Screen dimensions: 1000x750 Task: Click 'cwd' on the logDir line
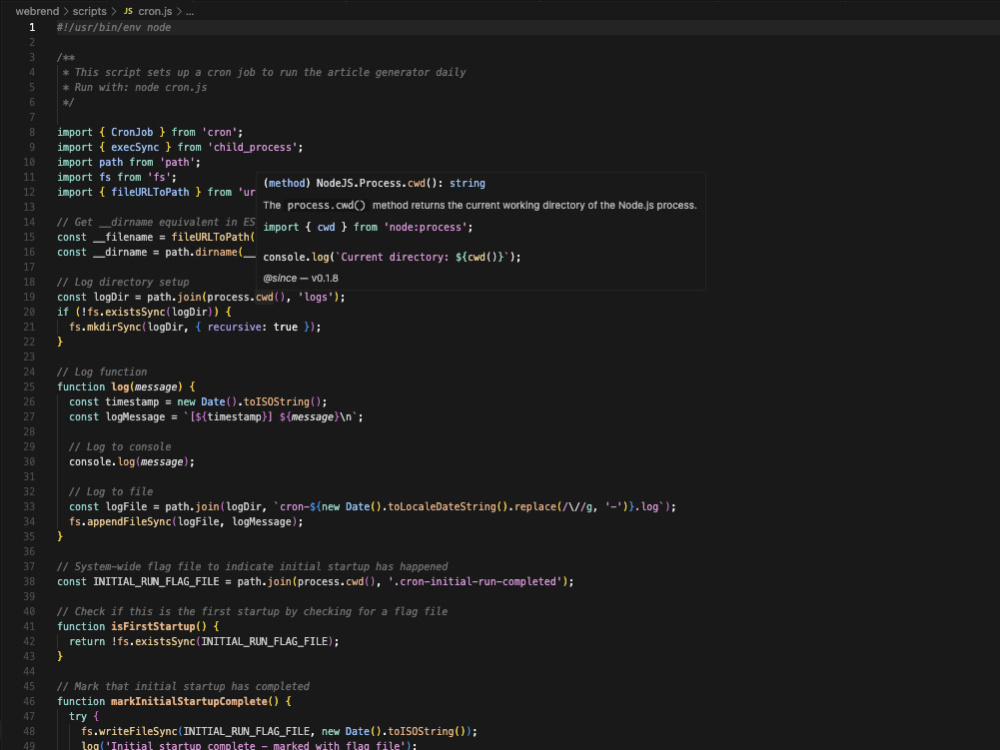tap(265, 297)
